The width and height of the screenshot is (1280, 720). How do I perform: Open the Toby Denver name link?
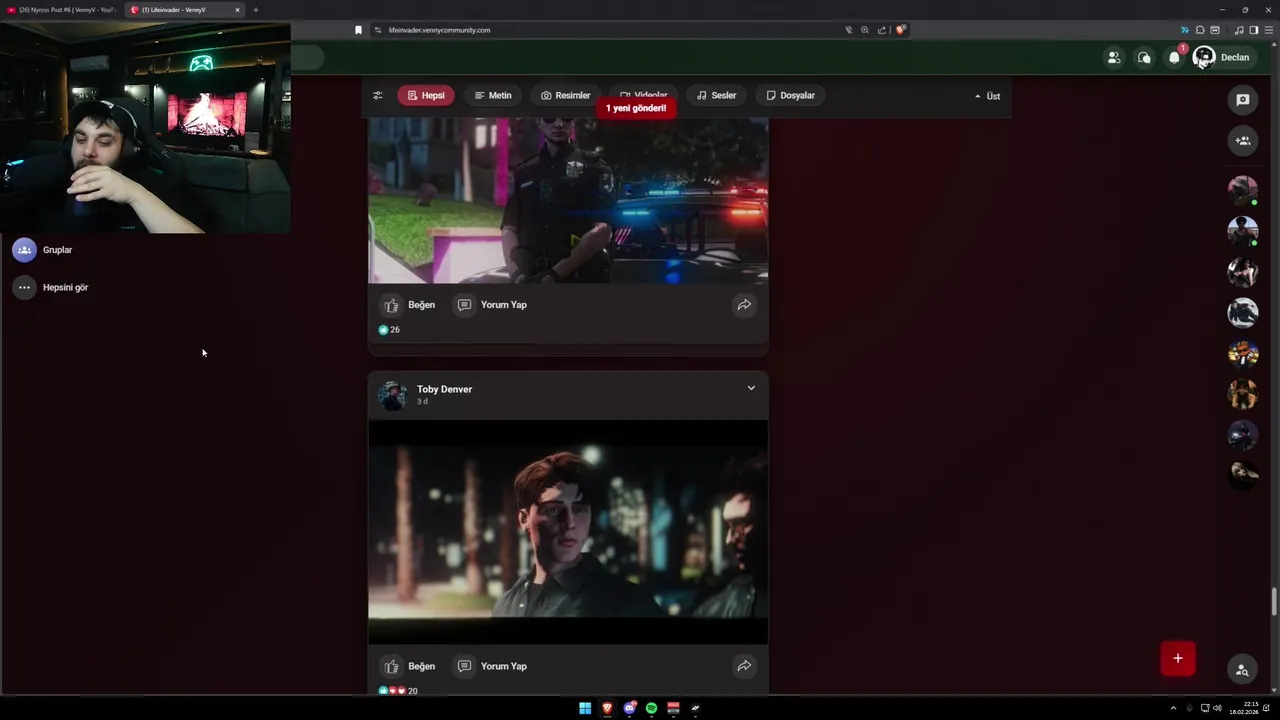[444, 389]
